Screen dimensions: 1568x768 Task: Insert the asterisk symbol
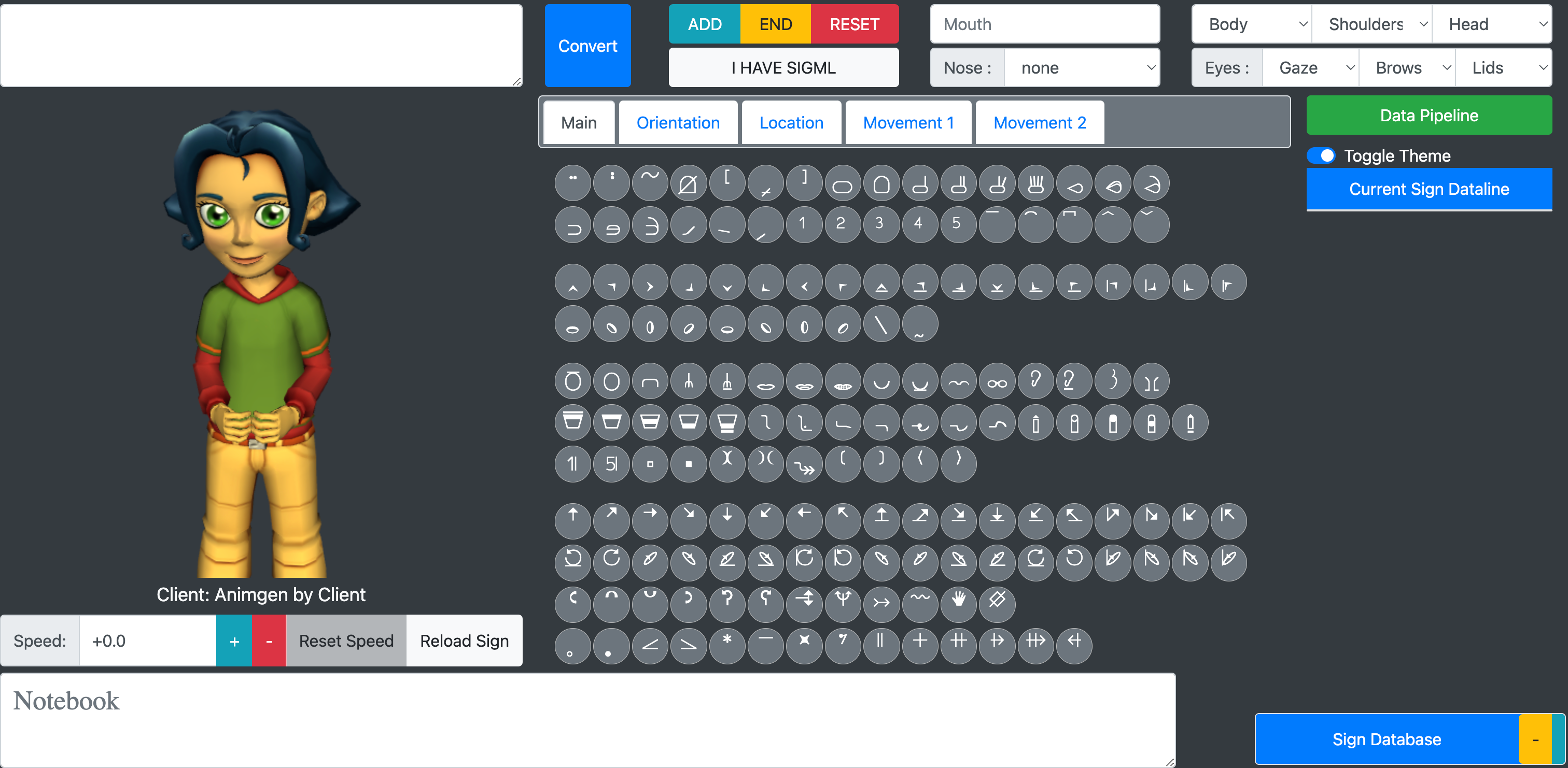pyautogui.click(x=727, y=645)
